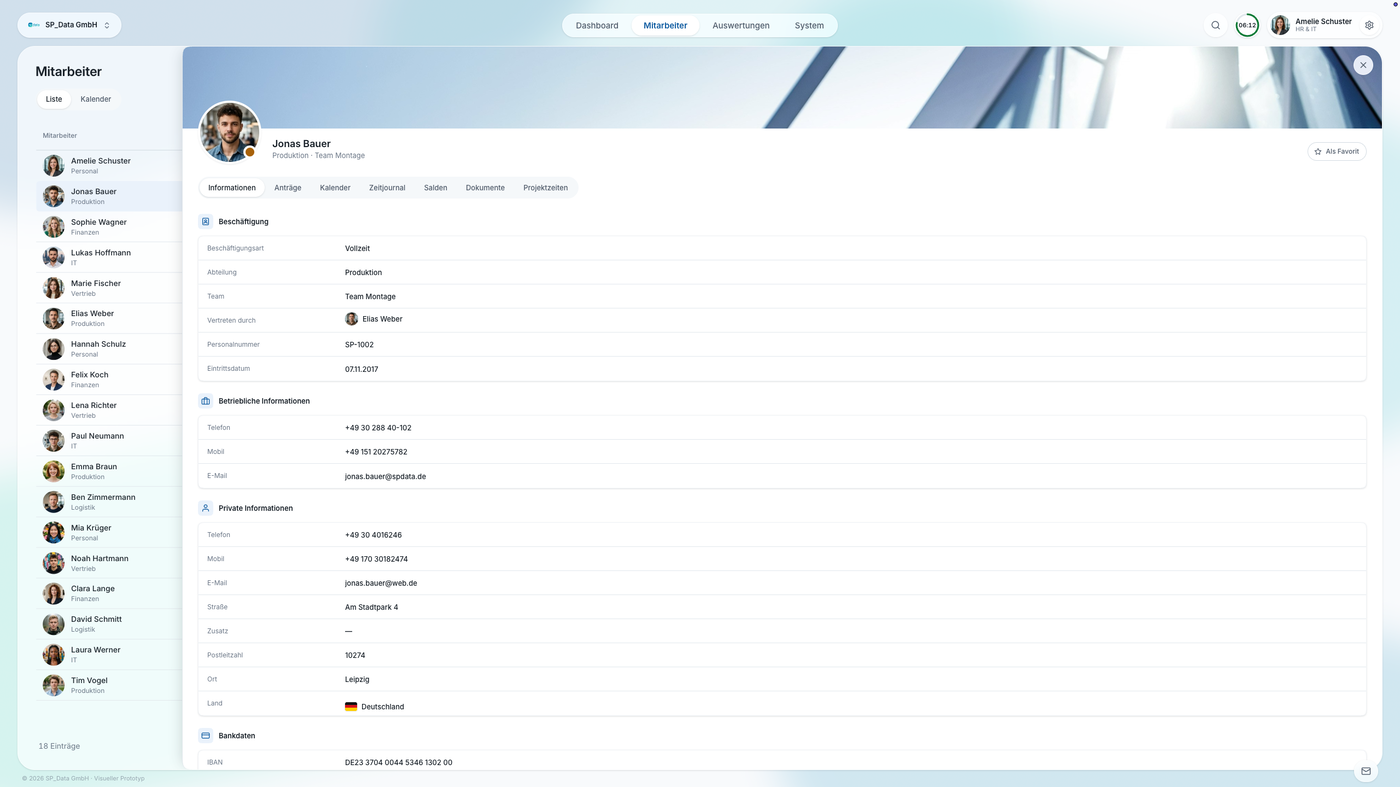Switch the employee view to Liste

54,99
